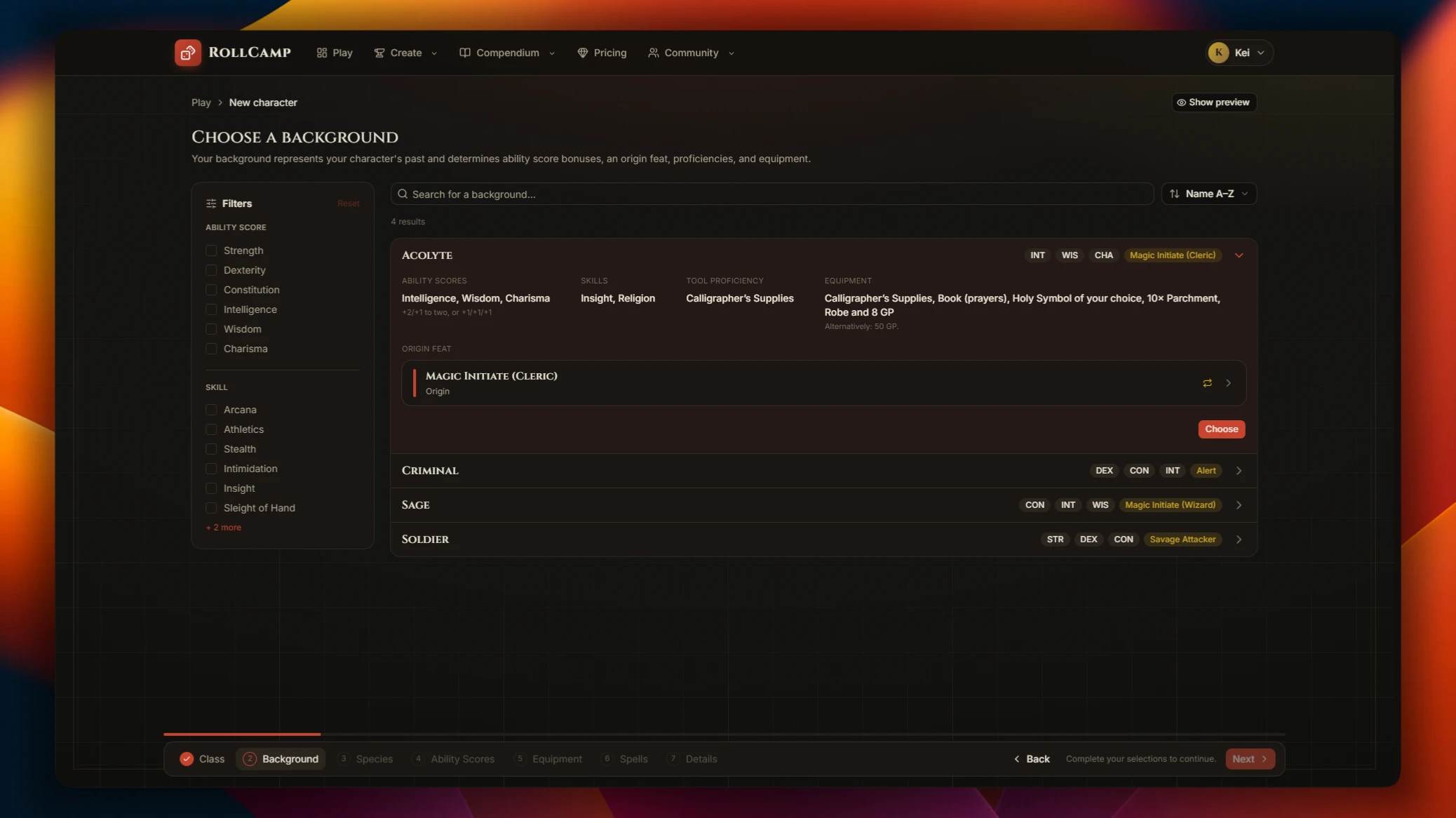Click the Play grid icon in navbar

pyautogui.click(x=322, y=53)
